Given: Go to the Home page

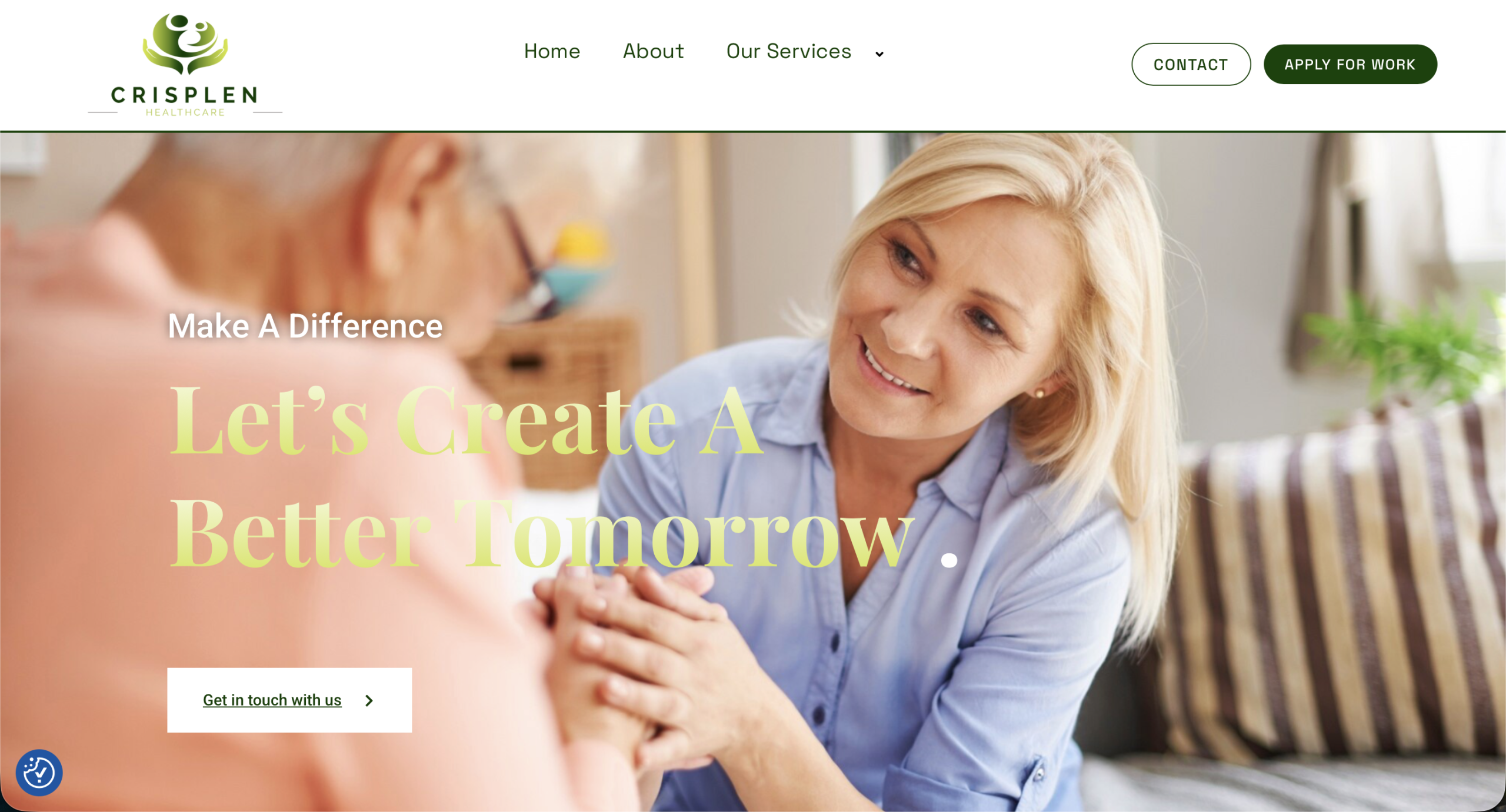Looking at the screenshot, I should coord(552,51).
